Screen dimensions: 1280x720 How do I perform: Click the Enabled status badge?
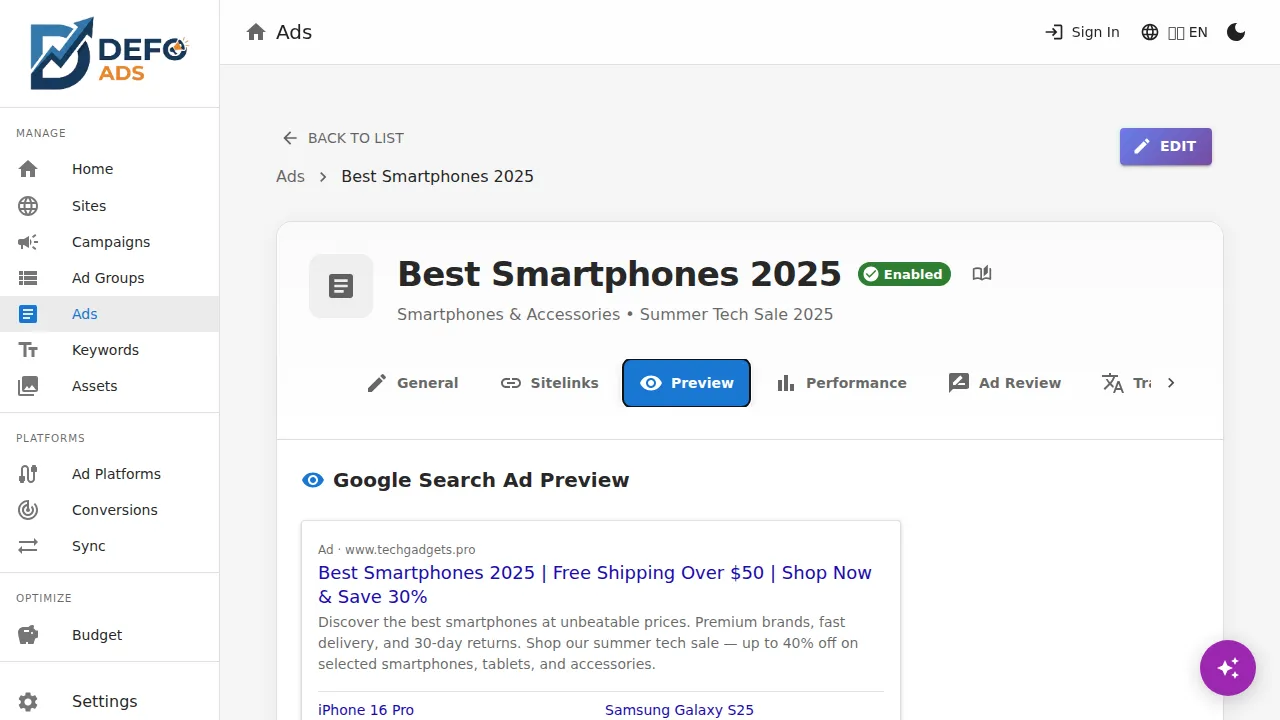[904, 274]
